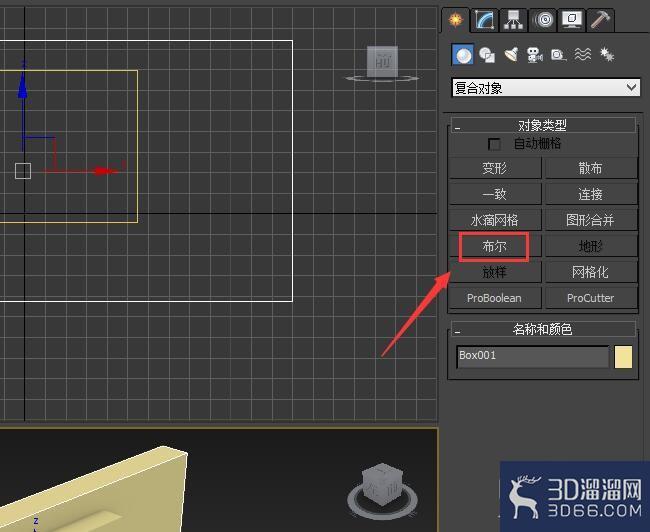Open the Hierarchy panel tab
This screenshot has height=532, width=650.
pyautogui.click(x=513, y=19)
